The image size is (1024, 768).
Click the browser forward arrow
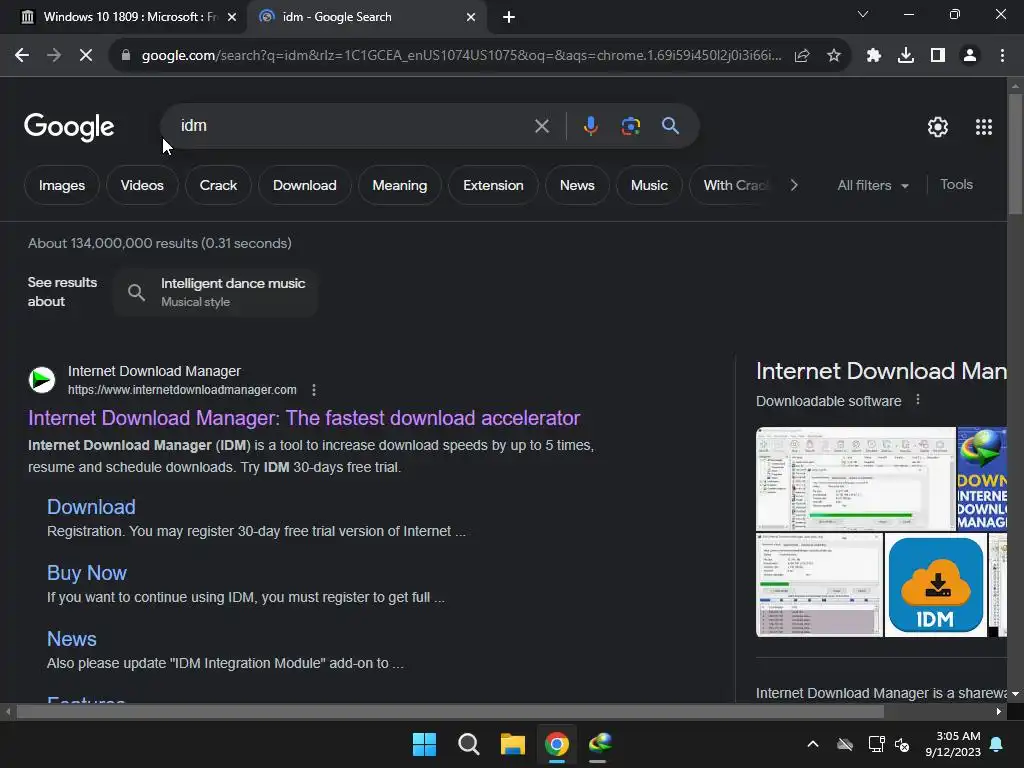tap(54, 56)
